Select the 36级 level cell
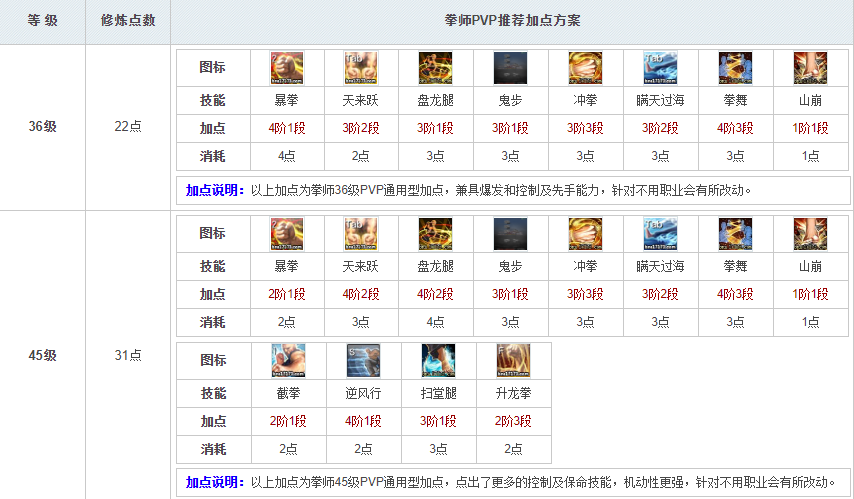 tap(42, 126)
